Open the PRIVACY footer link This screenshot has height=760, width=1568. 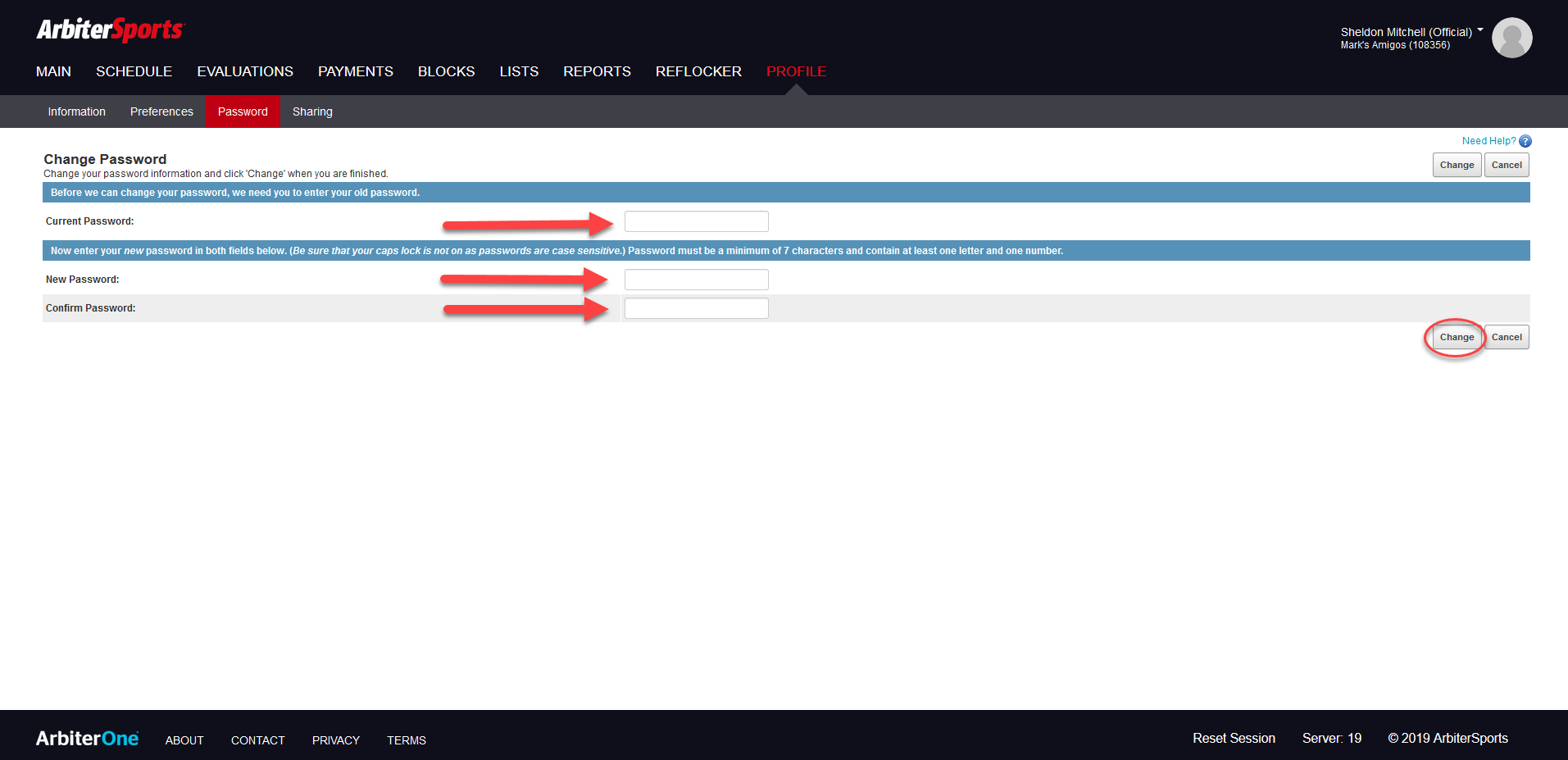[336, 740]
